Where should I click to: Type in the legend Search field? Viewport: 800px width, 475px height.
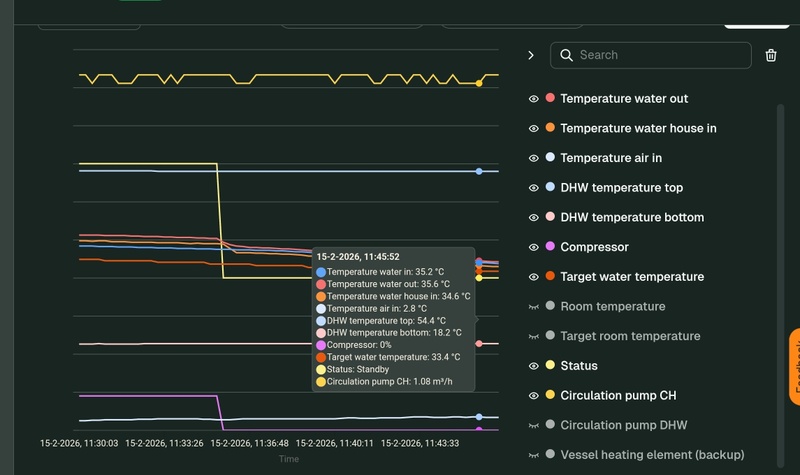click(660, 55)
